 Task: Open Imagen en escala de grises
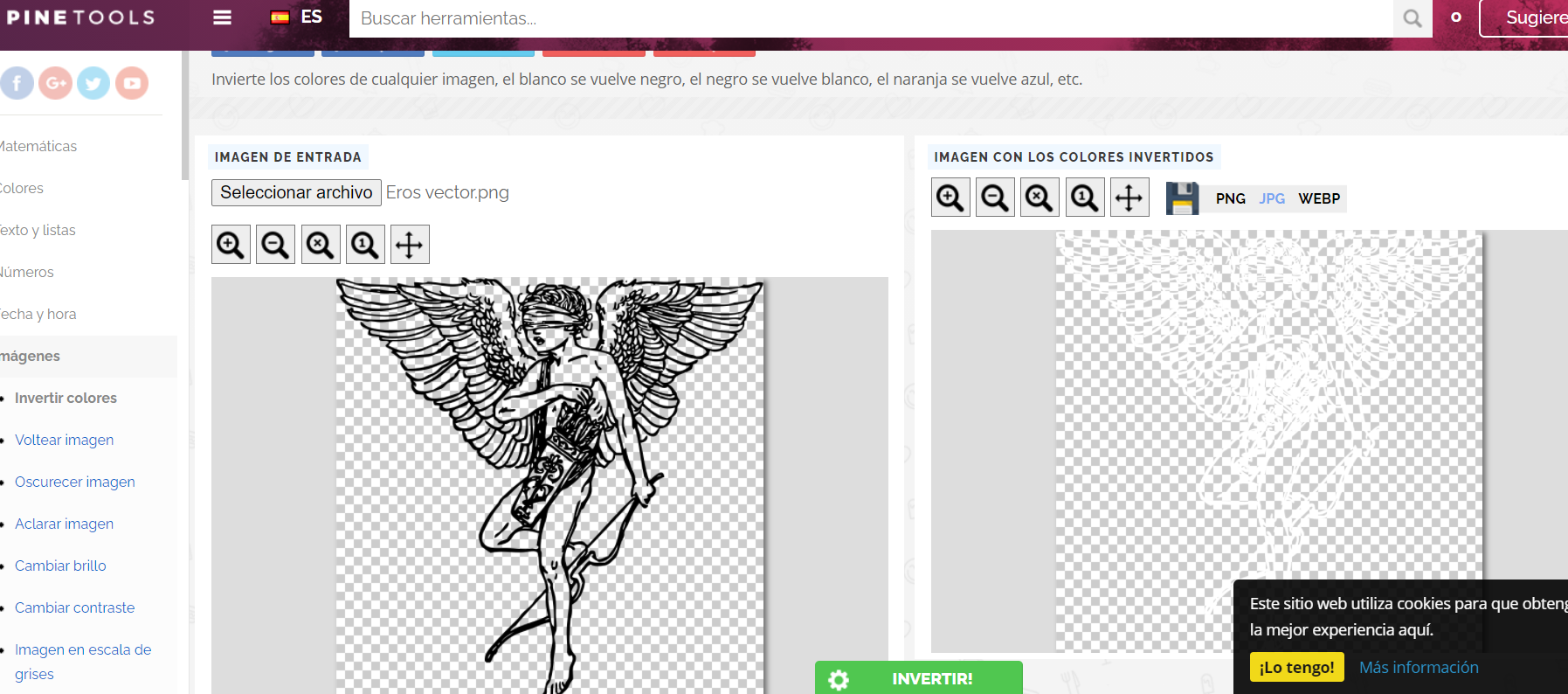83,662
